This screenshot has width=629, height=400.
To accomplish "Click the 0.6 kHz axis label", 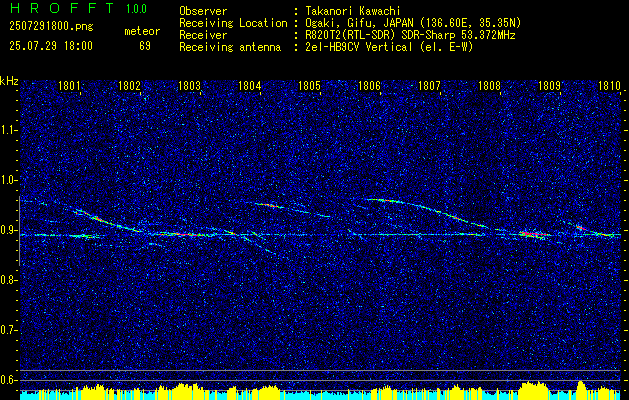I will click(x=8, y=380).
